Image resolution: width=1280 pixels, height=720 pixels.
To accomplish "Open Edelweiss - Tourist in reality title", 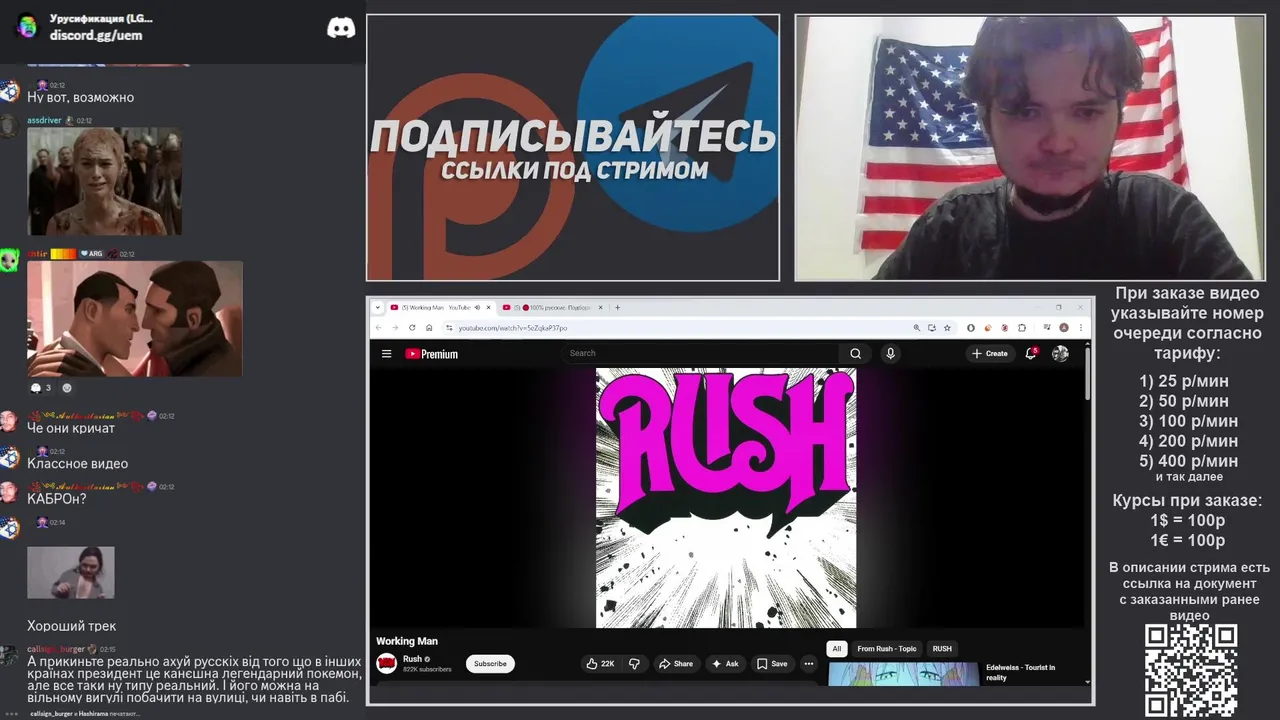I will [x=1020, y=672].
